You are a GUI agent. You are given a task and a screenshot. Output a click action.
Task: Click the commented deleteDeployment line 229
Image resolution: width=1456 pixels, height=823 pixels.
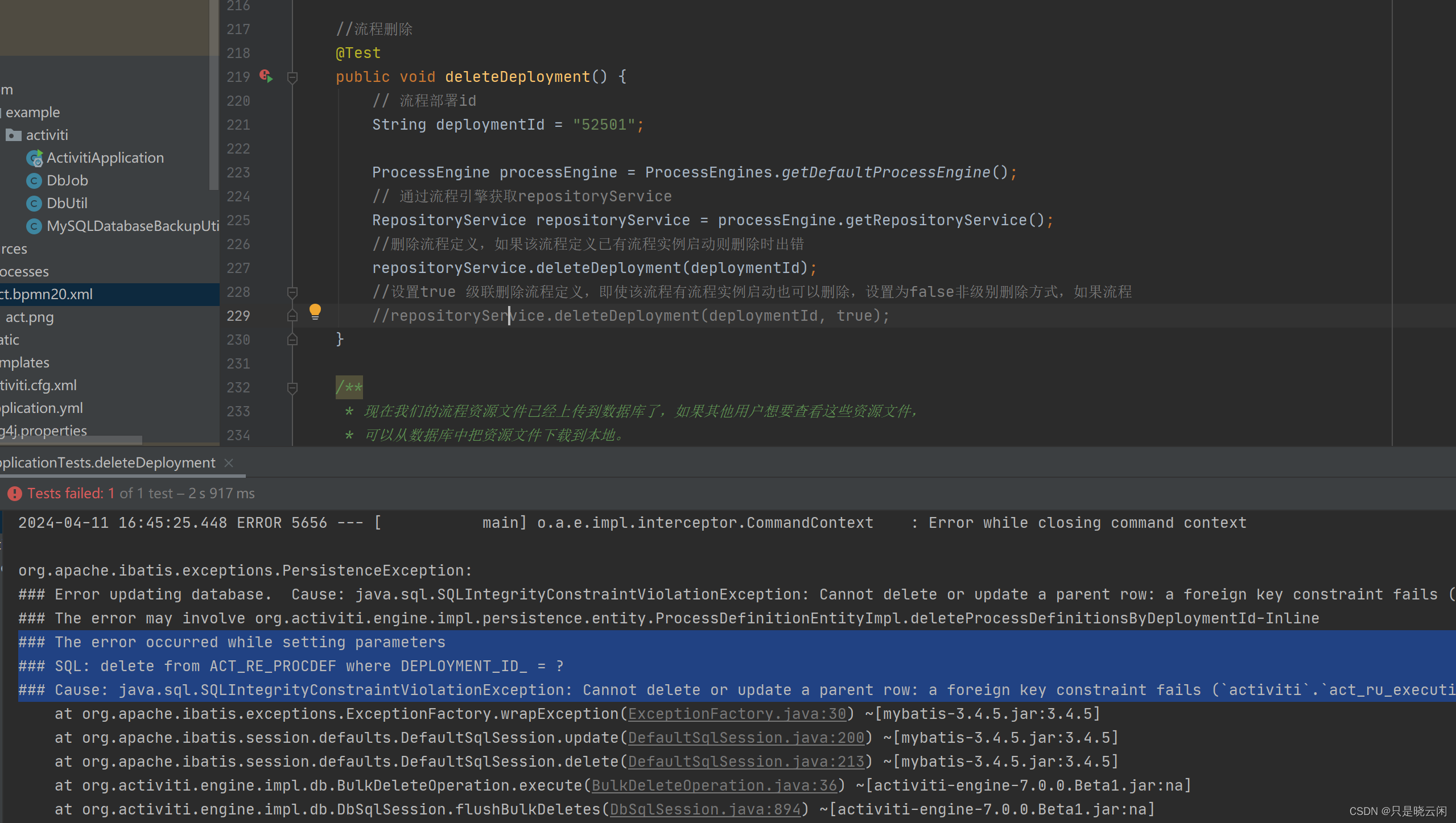(x=630, y=316)
